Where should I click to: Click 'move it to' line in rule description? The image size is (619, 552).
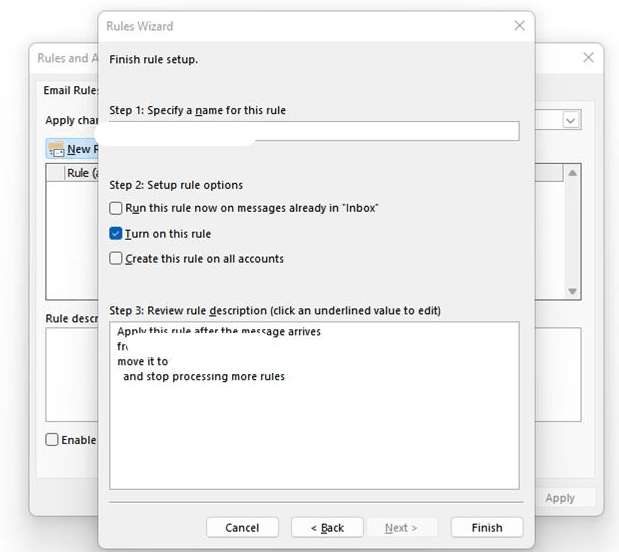click(143, 361)
